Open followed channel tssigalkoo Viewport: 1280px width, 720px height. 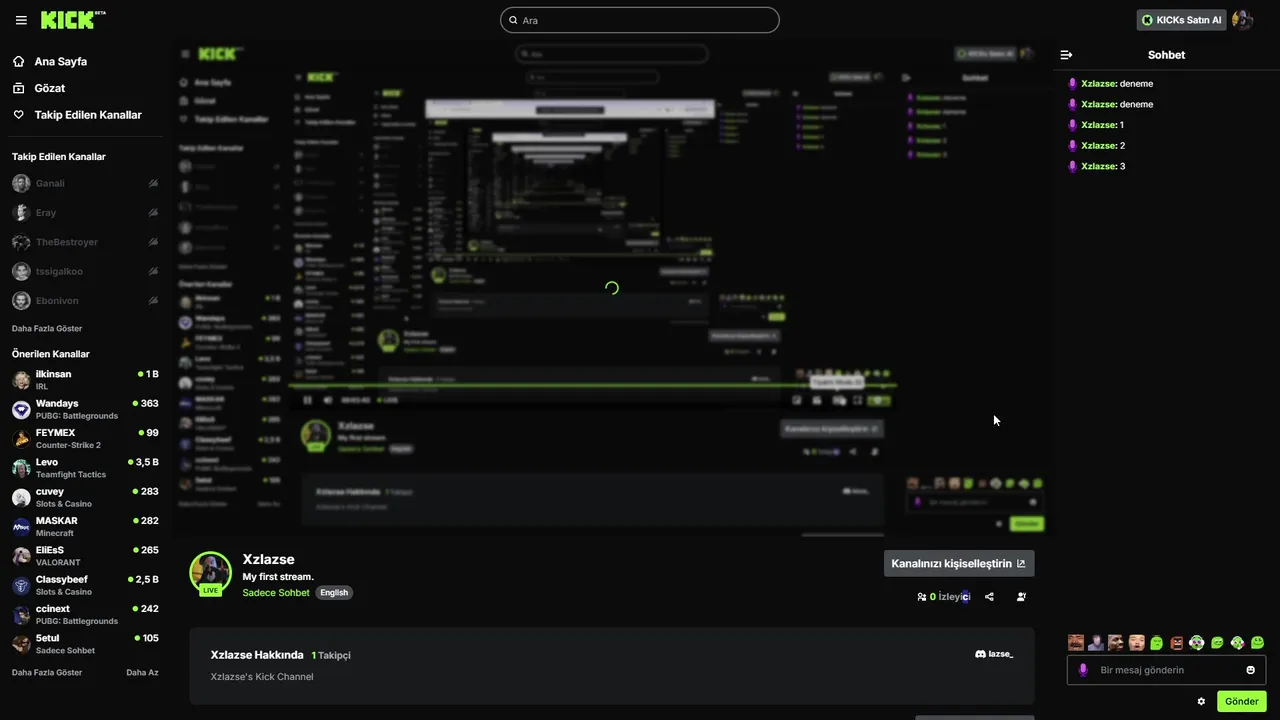coord(84,271)
